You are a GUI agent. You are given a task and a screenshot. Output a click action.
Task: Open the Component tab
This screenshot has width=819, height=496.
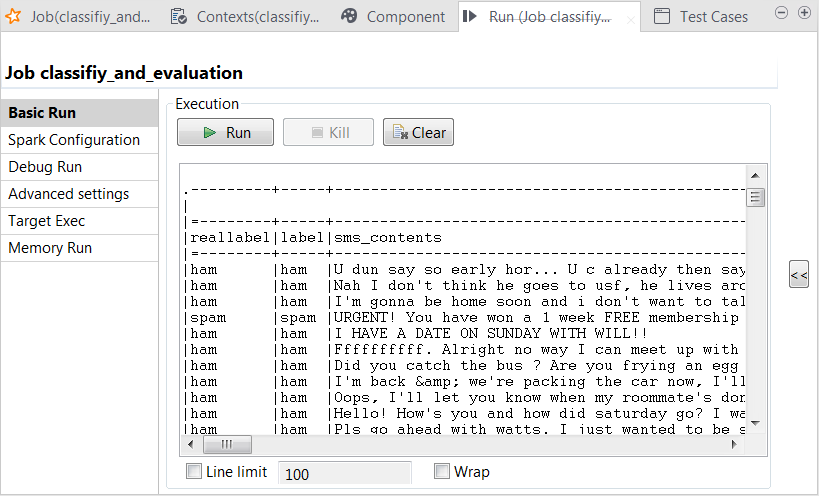(393, 17)
